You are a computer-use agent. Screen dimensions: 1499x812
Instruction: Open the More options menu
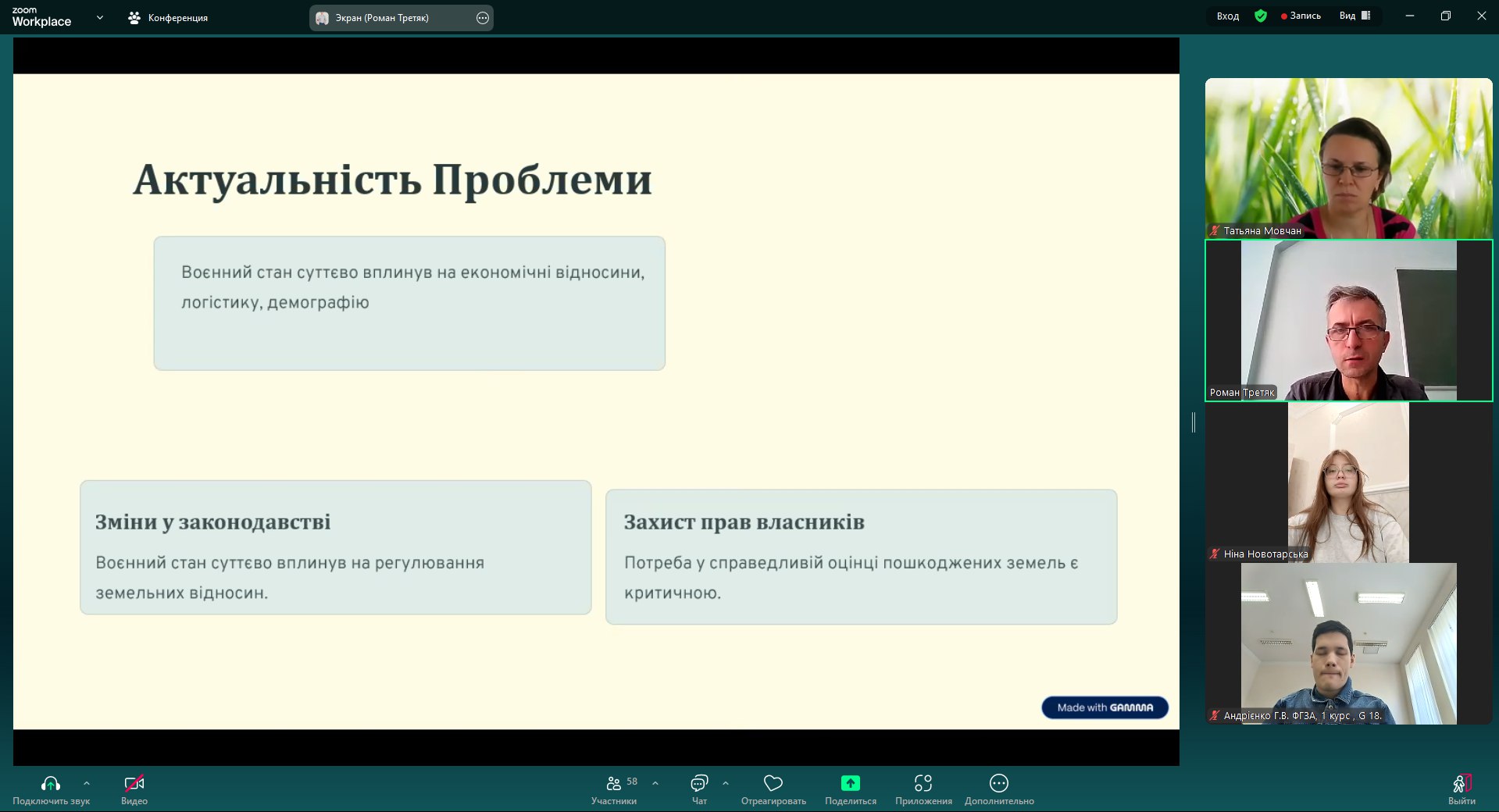tap(998, 784)
